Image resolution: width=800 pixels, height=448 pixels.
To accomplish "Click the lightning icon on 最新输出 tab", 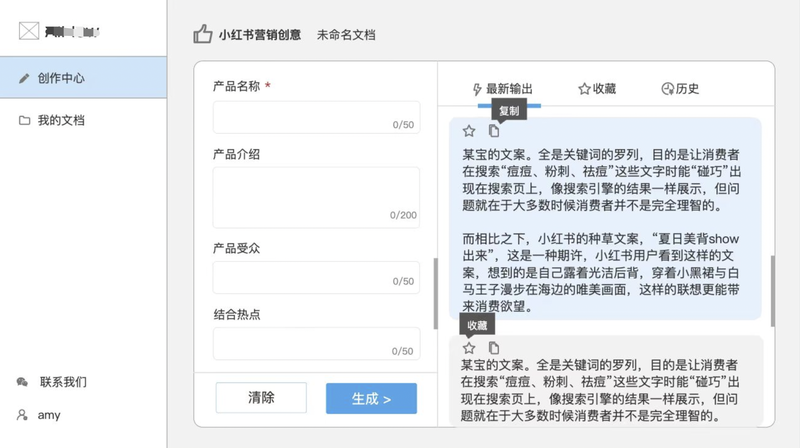I will 477,89.
